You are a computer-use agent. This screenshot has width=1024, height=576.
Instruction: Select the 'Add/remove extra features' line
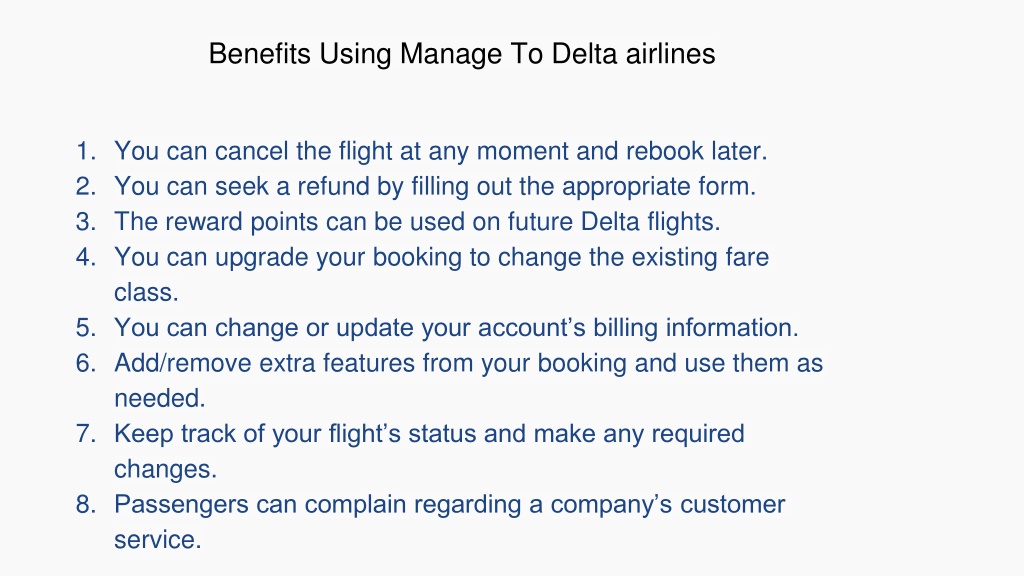click(x=468, y=363)
